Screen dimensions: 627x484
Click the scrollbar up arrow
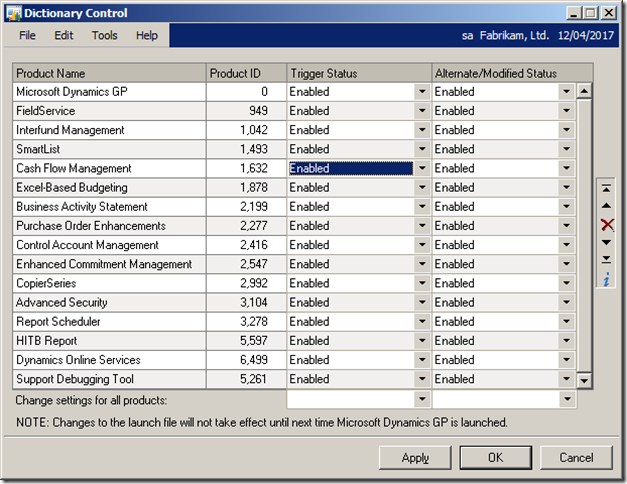584,92
